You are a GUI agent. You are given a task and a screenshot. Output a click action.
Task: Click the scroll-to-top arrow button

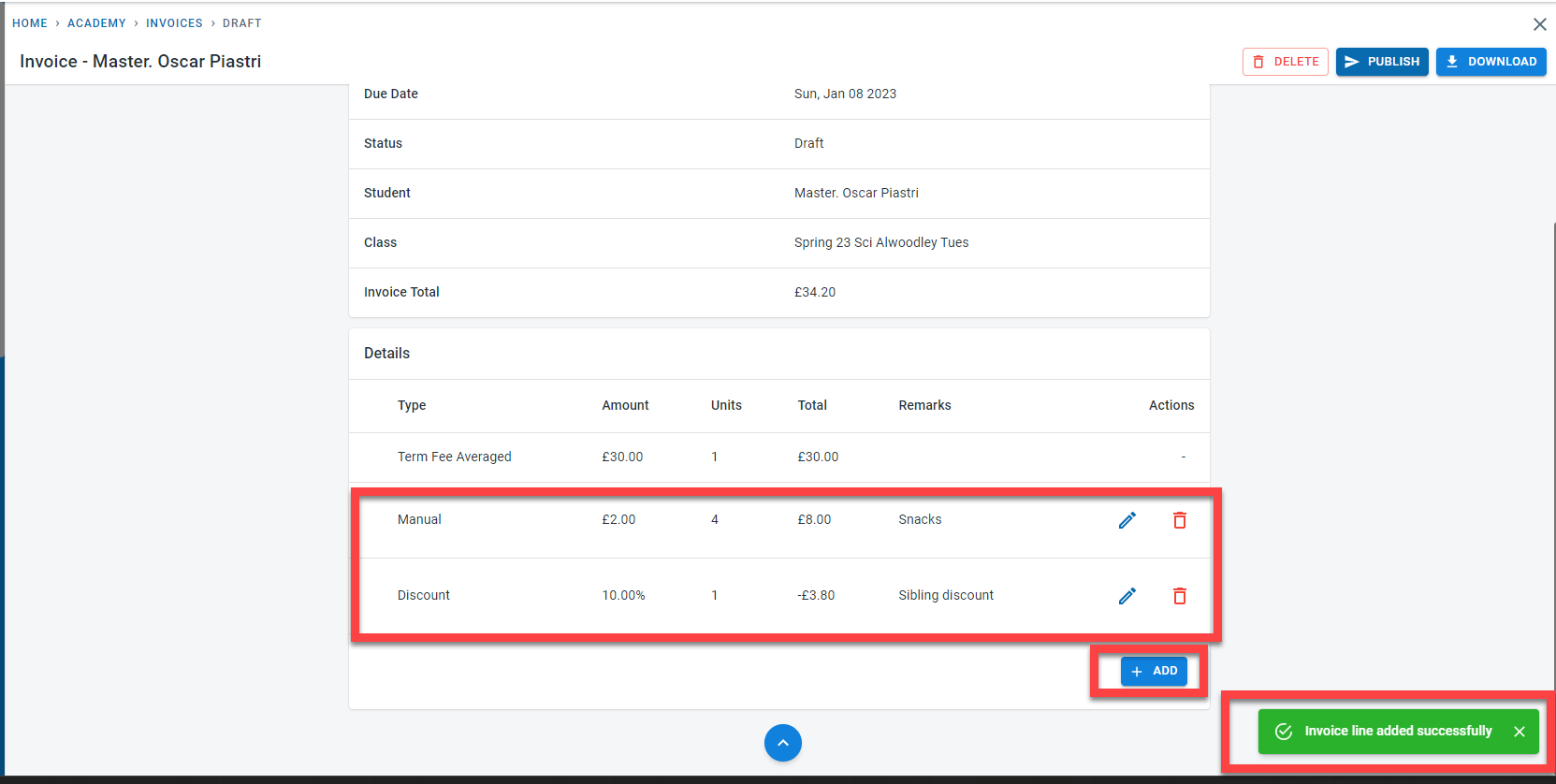pyautogui.click(x=782, y=743)
